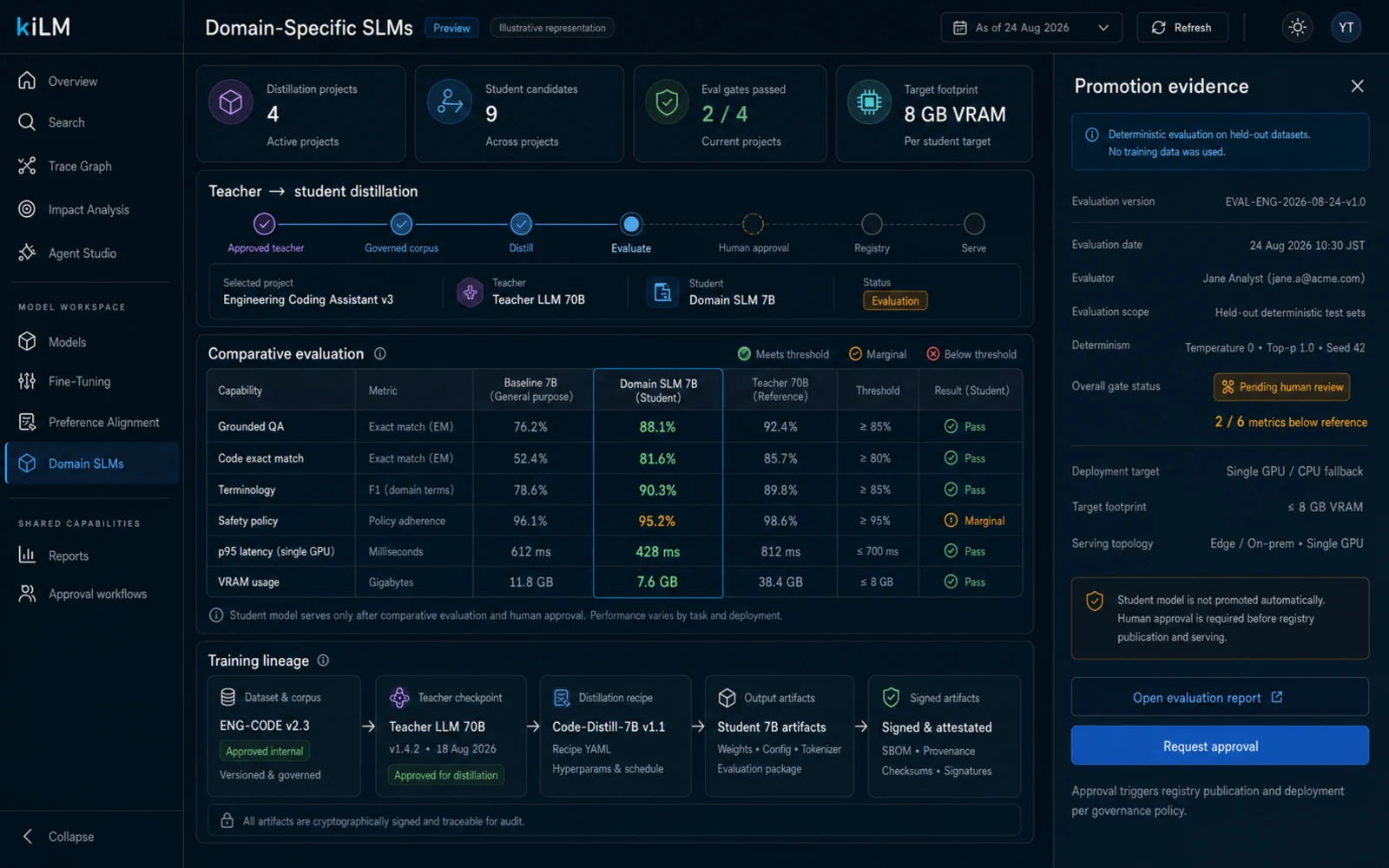Click the Agent Studio sparkle icon
This screenshot has width=1389, height=868.
click(x=27, y=253)
